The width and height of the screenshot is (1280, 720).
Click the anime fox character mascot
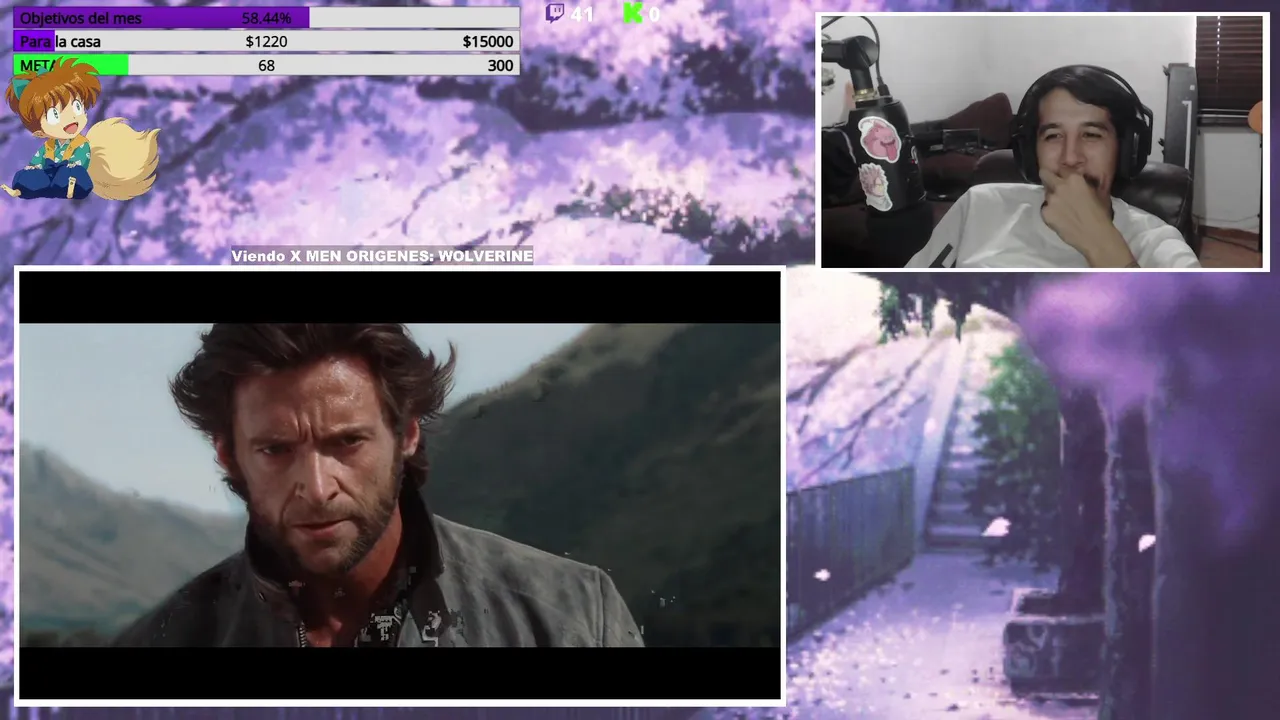(x=80, y=128)
